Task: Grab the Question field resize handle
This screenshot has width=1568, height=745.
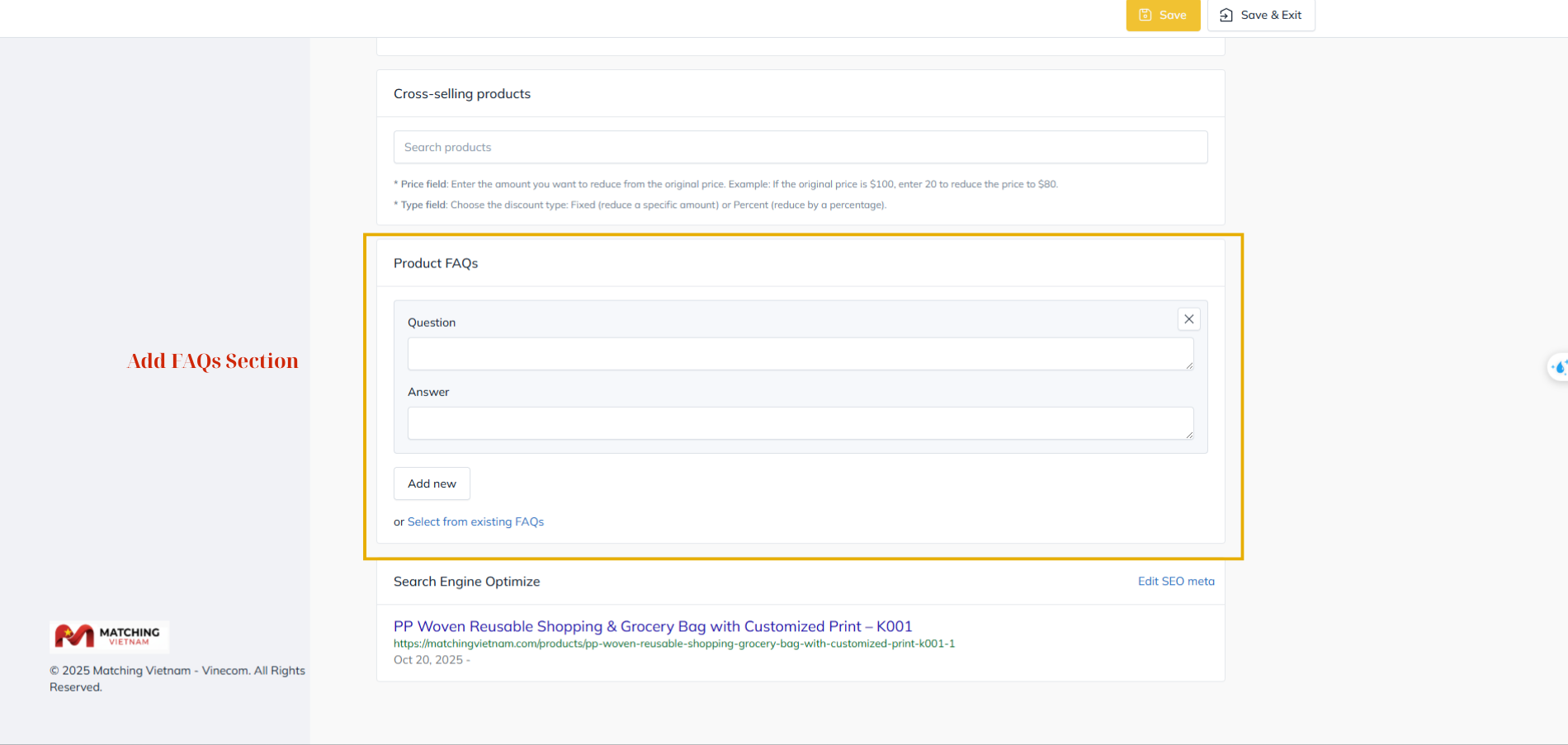Action: [x=1188, y=365]
